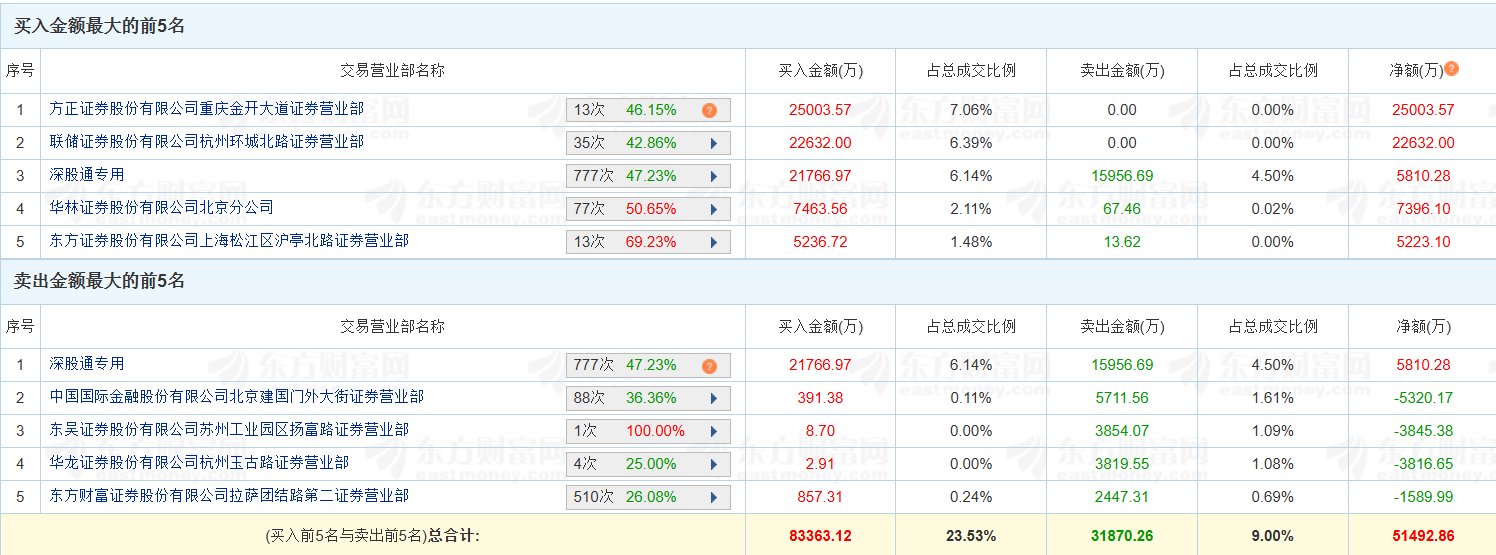Click blue arrow icon in 华林证券 row
Image resolution: width=1496 pixels, height=555 pixels.
click(714, 209)
